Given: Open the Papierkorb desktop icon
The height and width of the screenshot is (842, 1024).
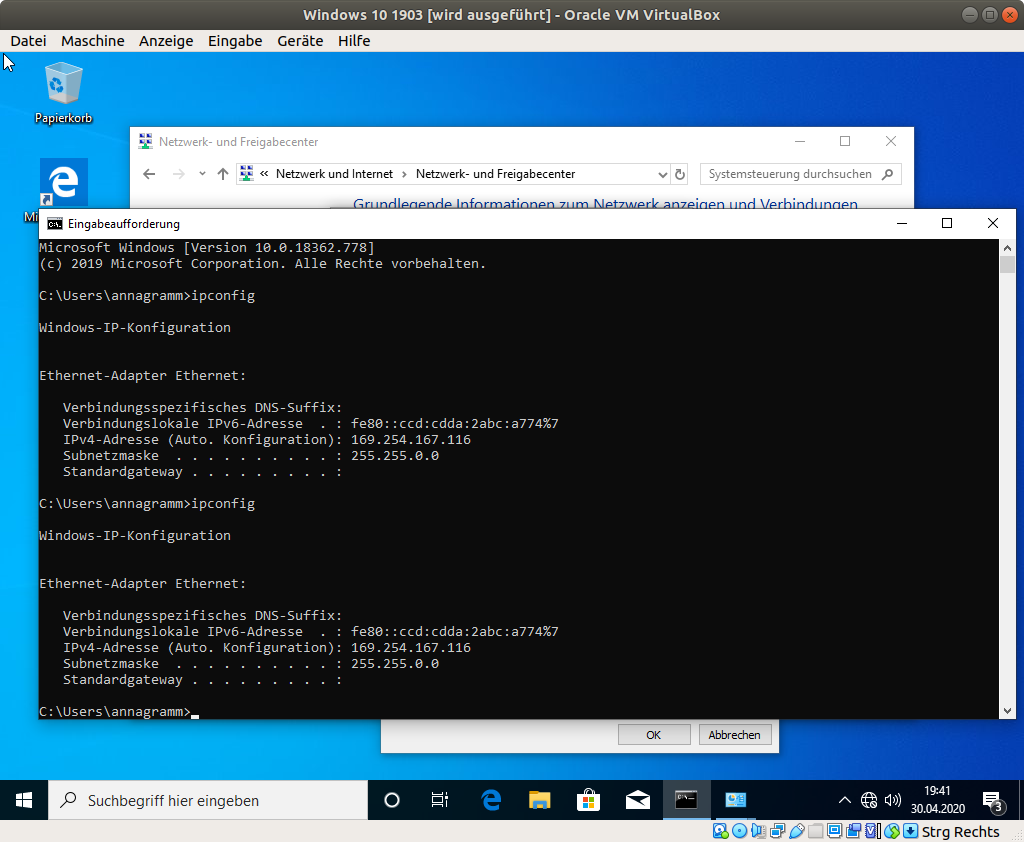Looking at the screenshot, I should [63, 93].
